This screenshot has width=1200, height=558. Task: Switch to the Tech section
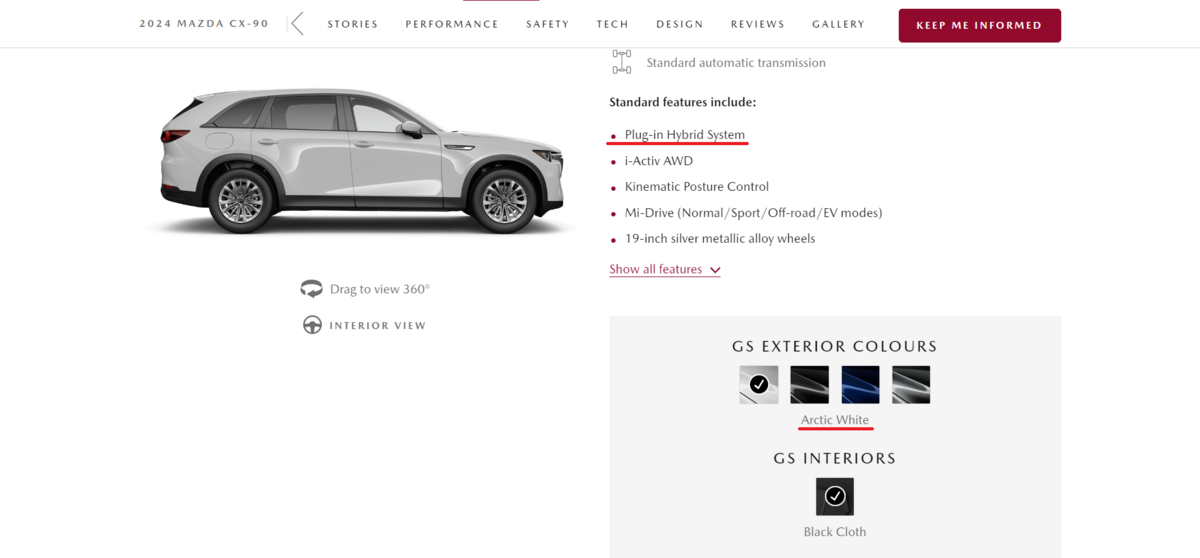[x=613, y=24]
